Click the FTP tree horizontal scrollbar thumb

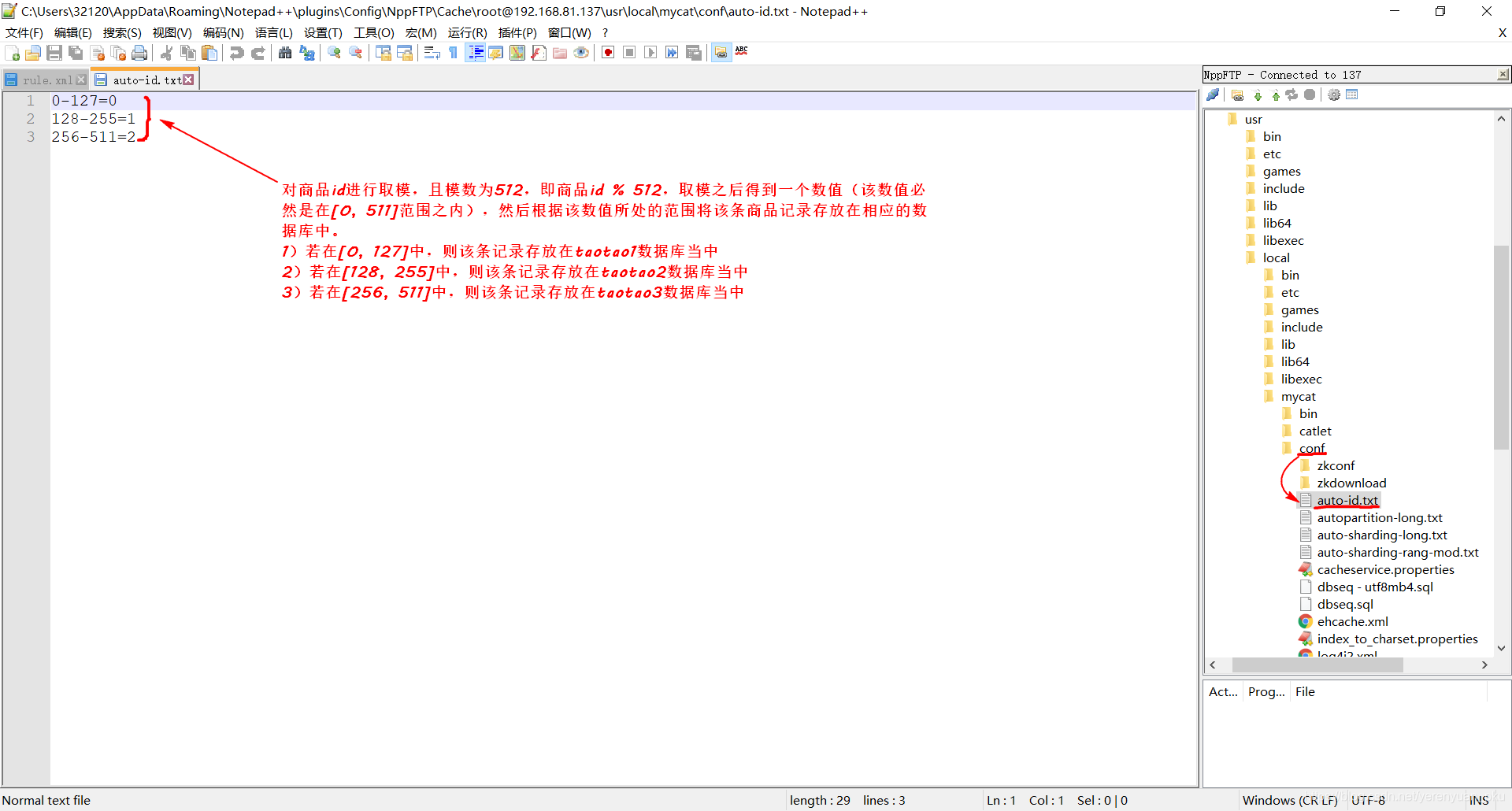[x=1317, y=665]
